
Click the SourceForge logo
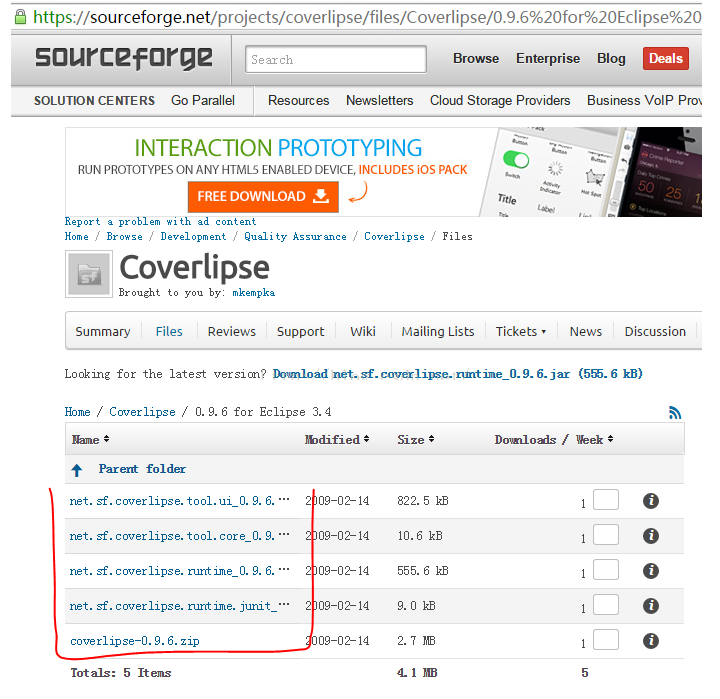(124, 58)
